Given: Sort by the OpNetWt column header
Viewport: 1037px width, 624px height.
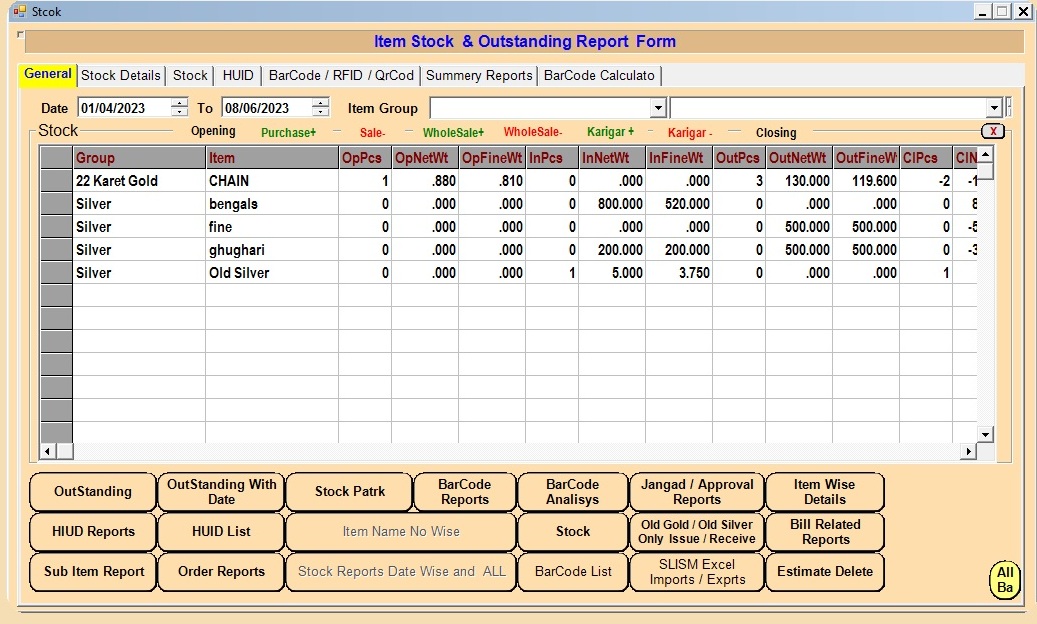Looking at the screenshot, I should [x=424, y=158].
